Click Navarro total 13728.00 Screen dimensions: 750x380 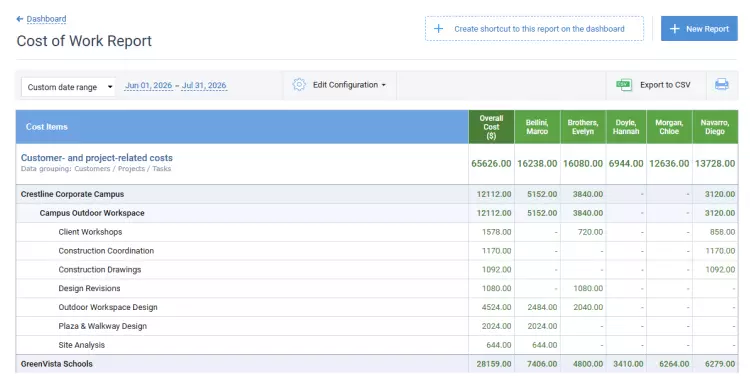point(715,164)
